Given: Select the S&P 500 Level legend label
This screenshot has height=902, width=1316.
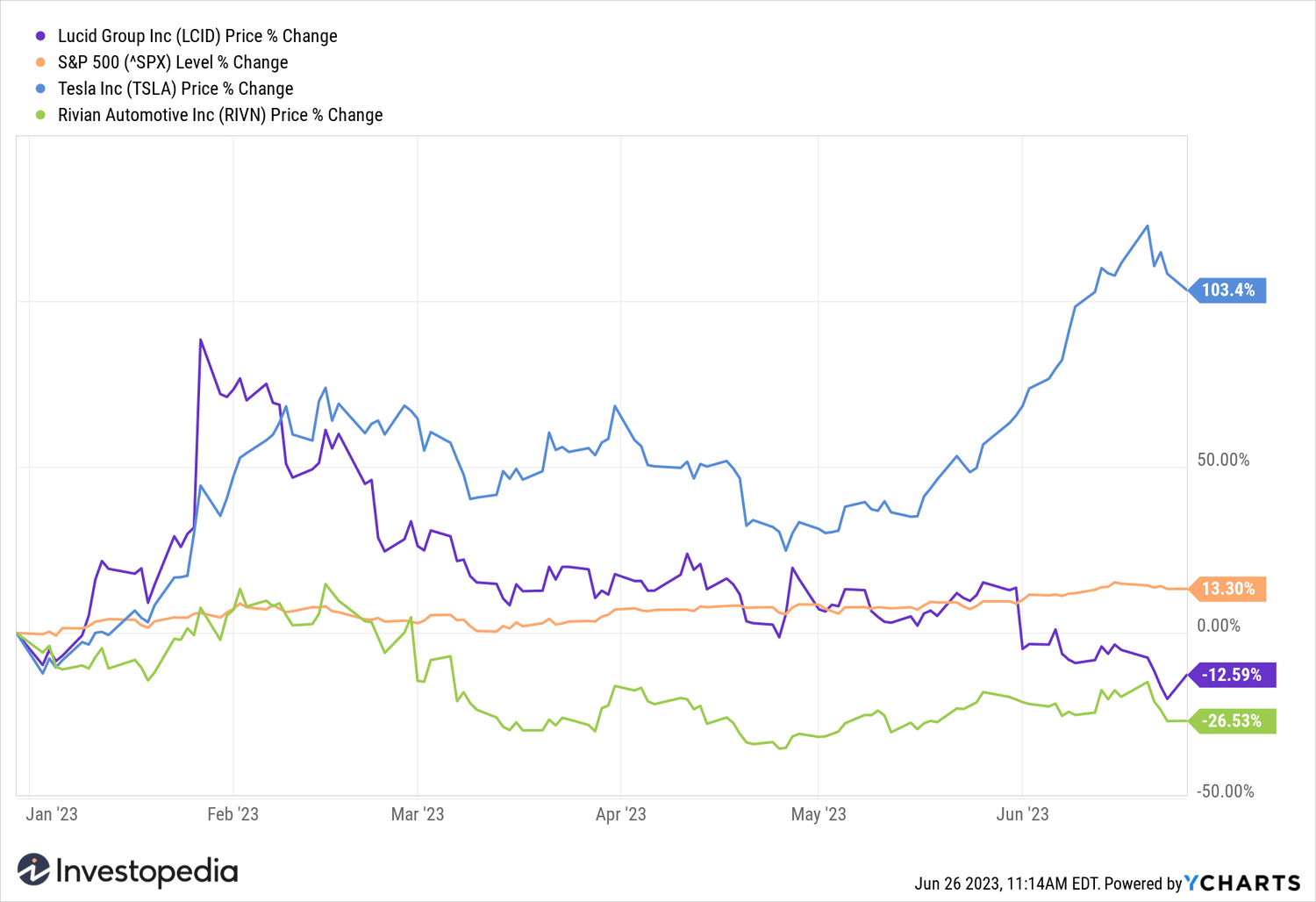Looking at the screenshot, I should point(173,62).
